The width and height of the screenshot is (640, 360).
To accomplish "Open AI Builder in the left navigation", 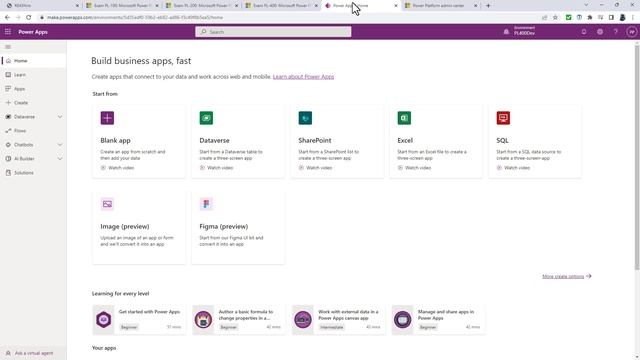I will tap(24, 159).
